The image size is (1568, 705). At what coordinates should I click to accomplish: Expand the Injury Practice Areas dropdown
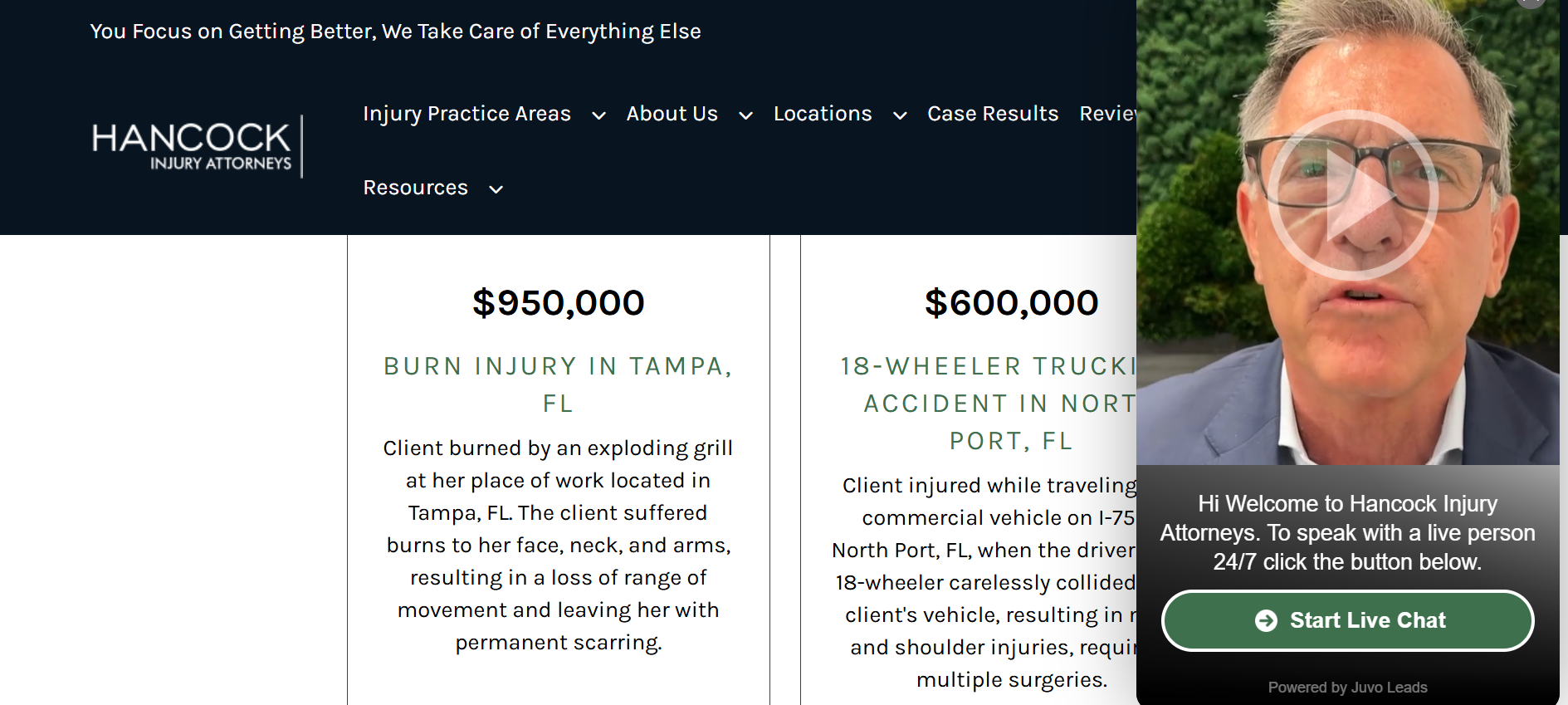click(598, 116)
